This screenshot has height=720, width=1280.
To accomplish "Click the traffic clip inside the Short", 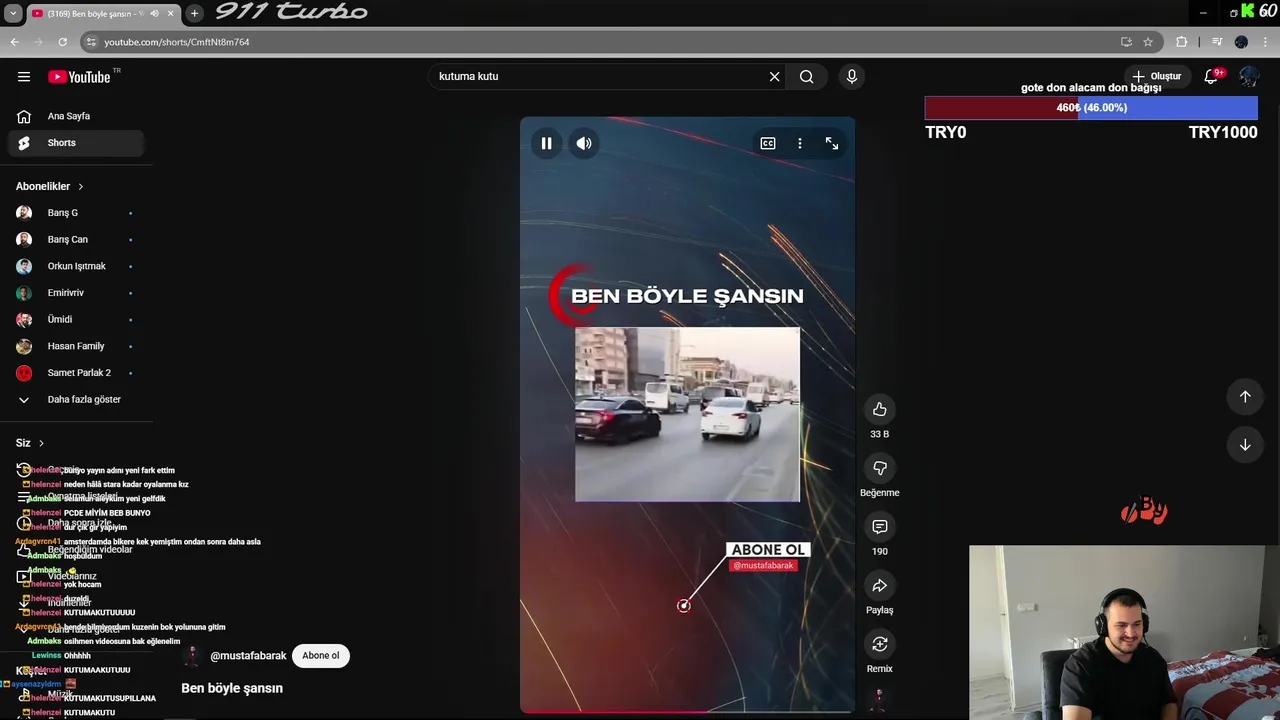I will (687, 414).
